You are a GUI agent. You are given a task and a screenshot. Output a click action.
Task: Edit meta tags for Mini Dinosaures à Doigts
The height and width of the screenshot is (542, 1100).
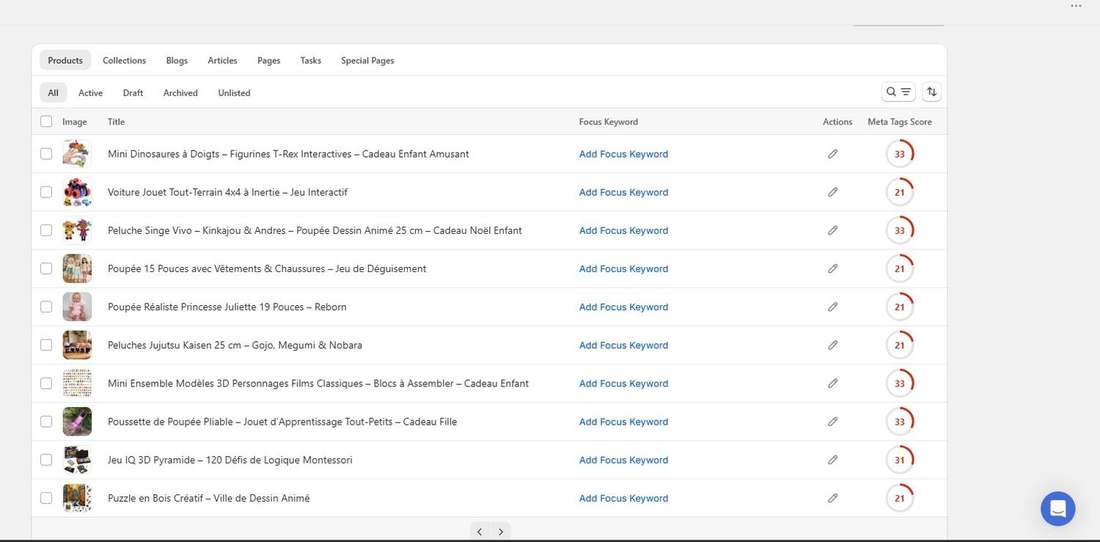pyautogui.click(x=833, y=154)
